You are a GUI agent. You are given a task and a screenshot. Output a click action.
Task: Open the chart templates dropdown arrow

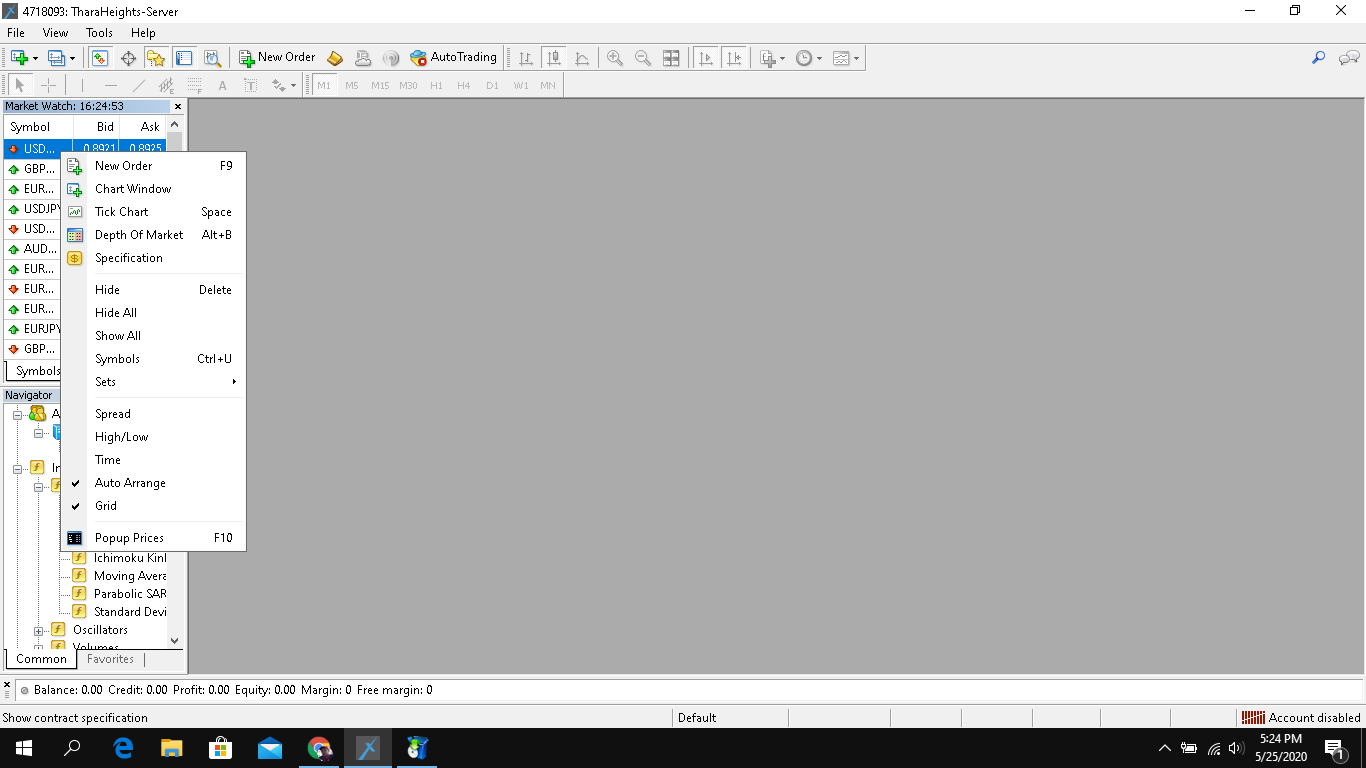click(x=857, y=58)
